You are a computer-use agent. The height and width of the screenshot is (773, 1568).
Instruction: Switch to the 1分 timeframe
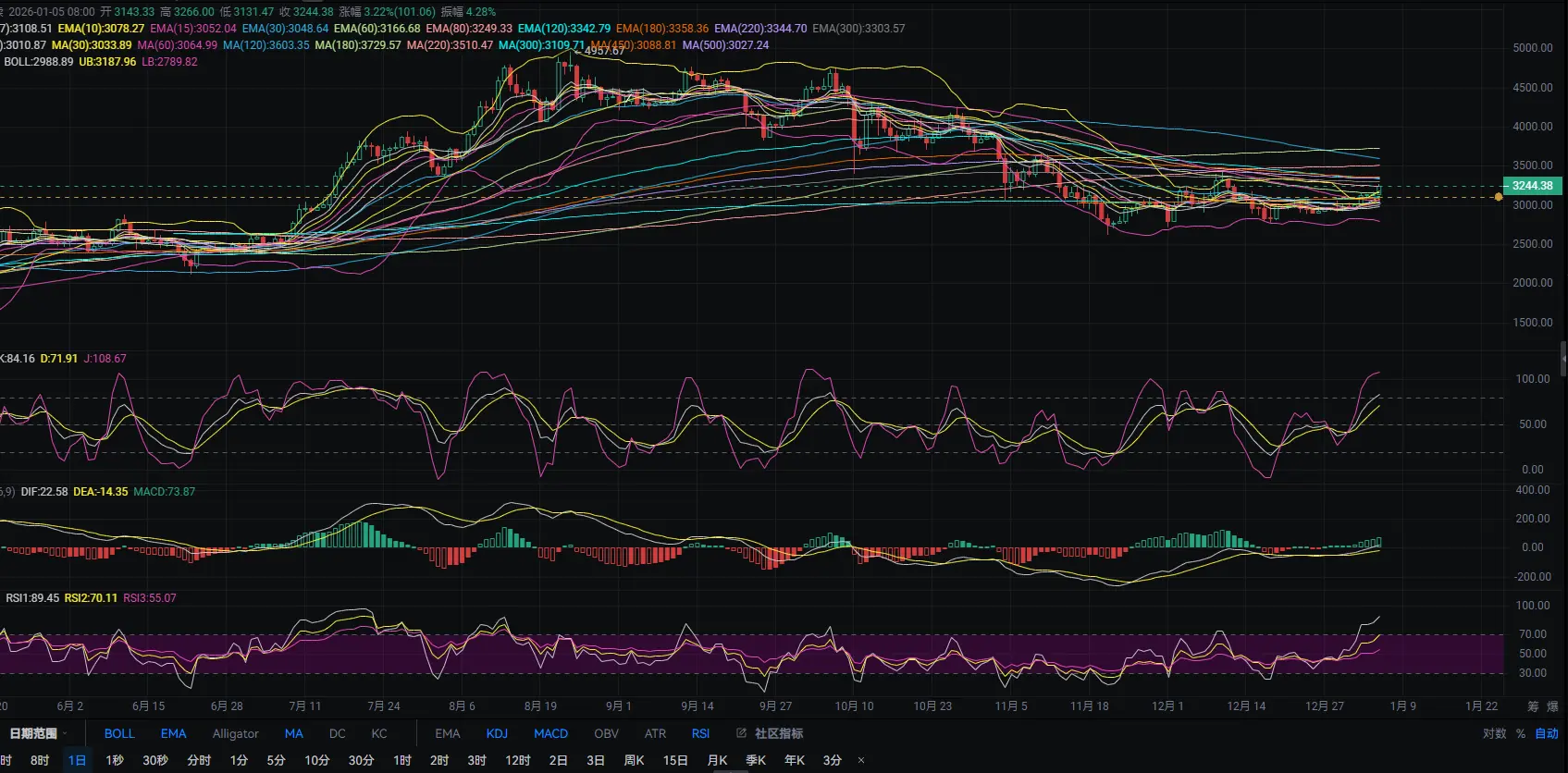click(239, 760)
